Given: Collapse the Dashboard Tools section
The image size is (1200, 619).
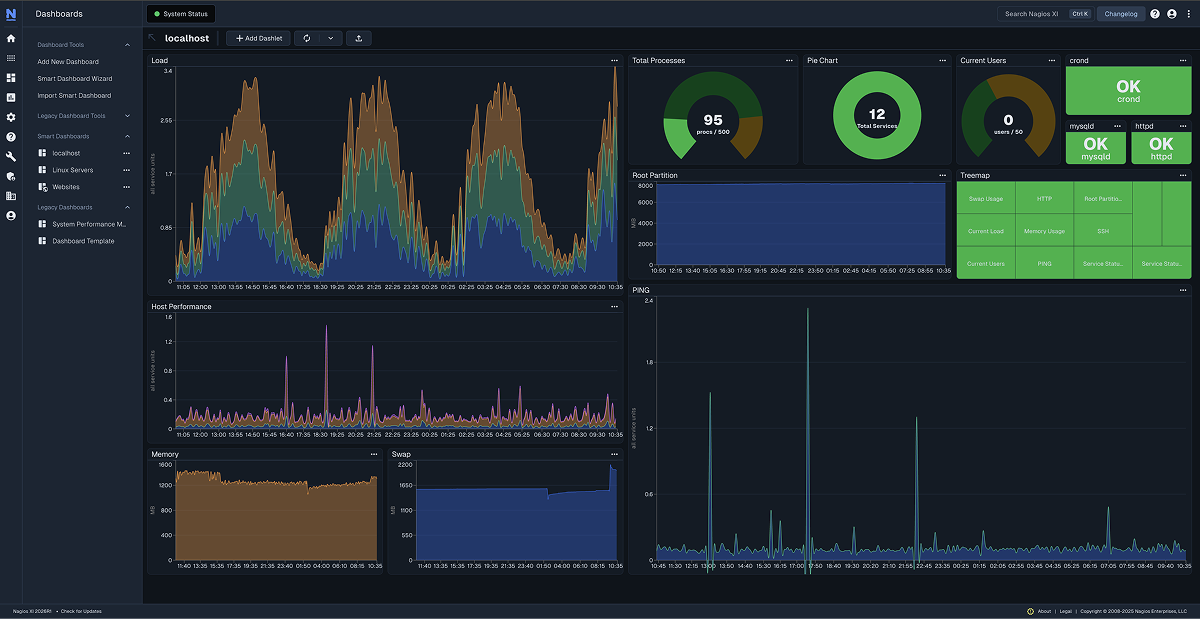Looking at the screenshot, I should click(x=127, y=44).
